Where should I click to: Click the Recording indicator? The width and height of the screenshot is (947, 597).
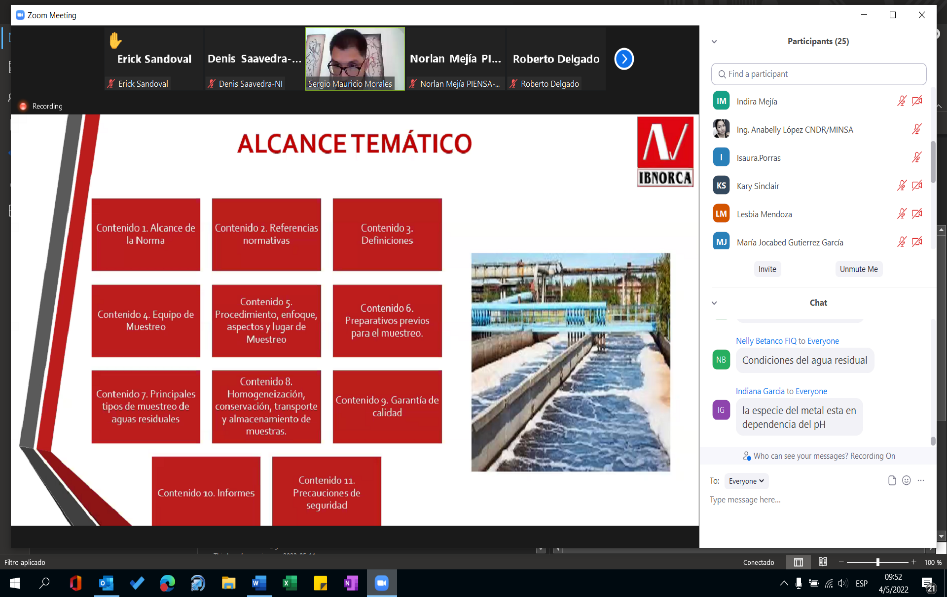(x=40, y=106)
